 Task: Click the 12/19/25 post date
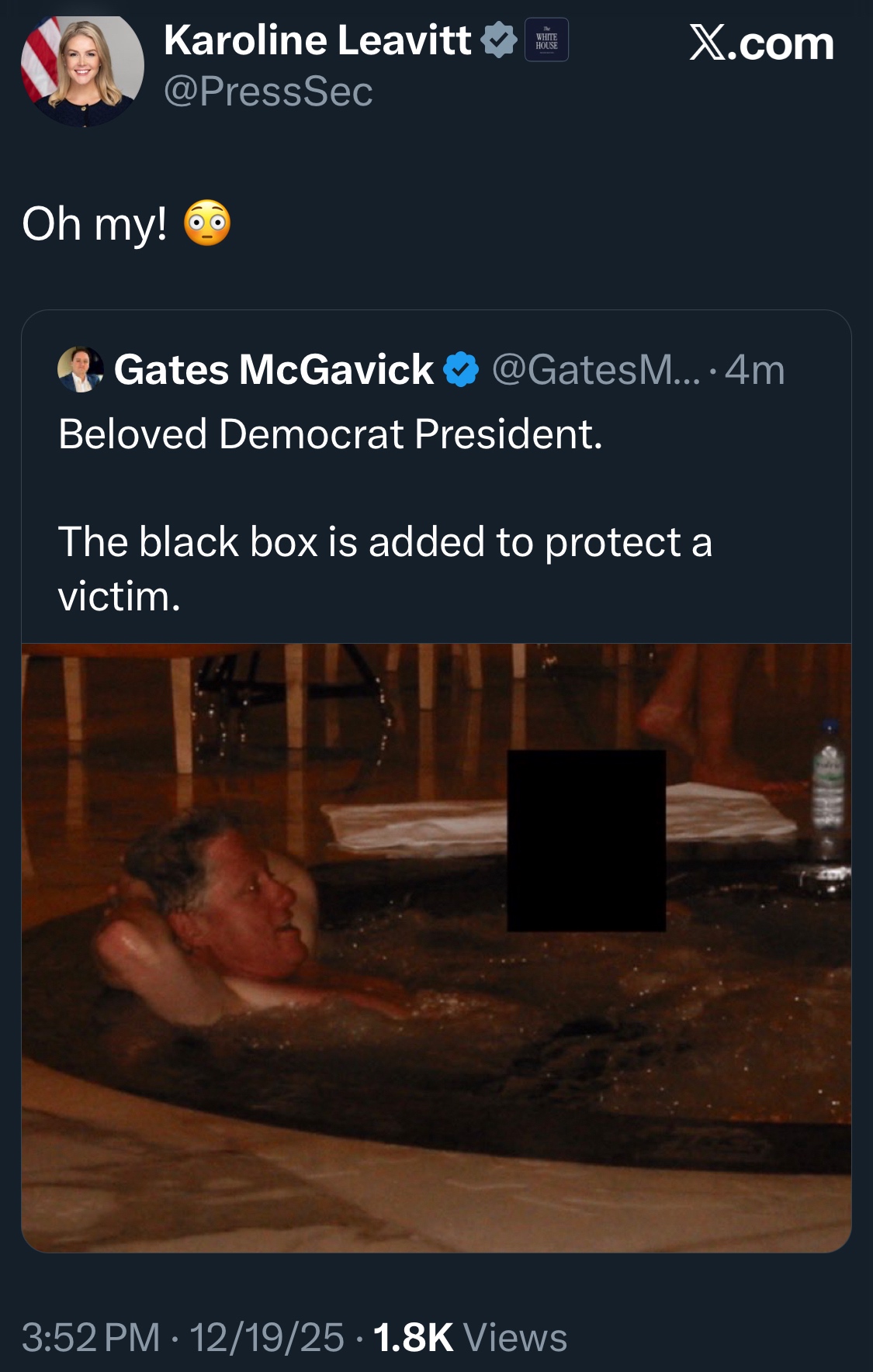point(266,1337)
